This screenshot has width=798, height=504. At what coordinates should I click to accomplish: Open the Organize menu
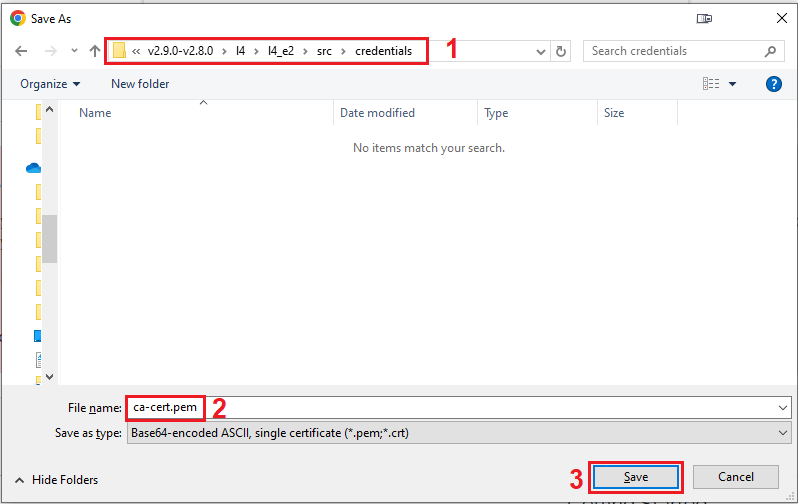[x=50, y=84]
